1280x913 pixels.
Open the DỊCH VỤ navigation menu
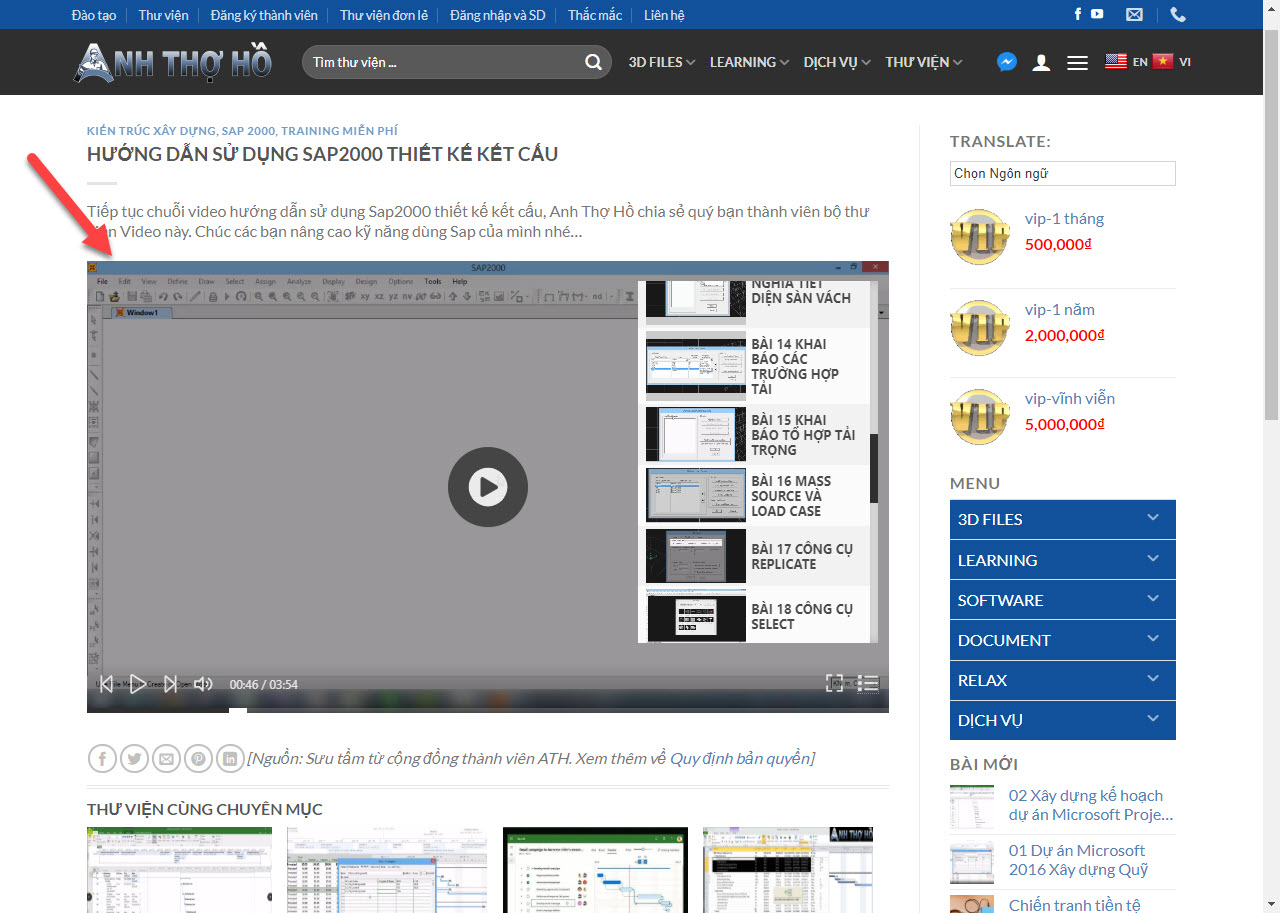(837, 62)
